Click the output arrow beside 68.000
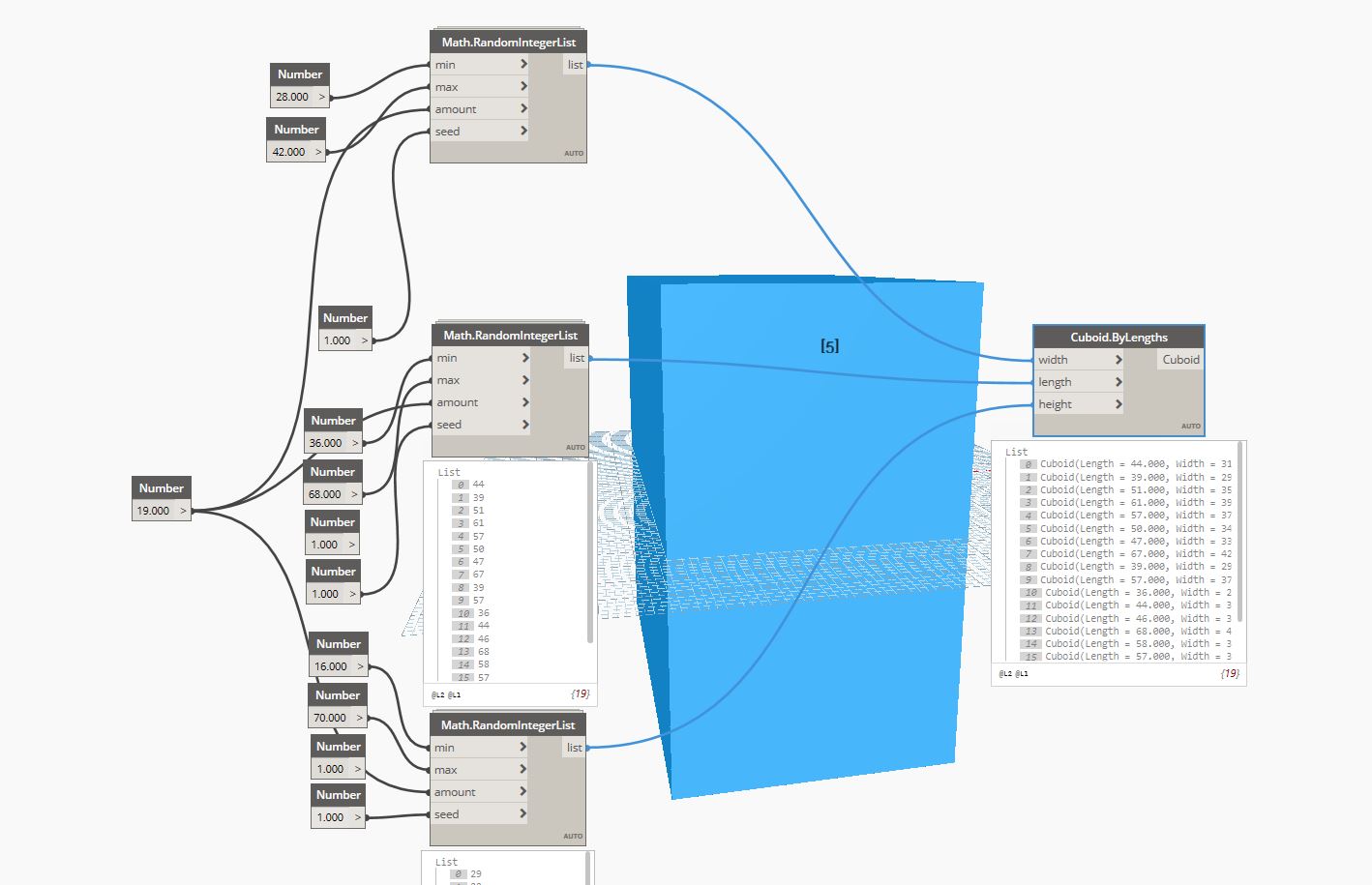 (x=354, y=494)
